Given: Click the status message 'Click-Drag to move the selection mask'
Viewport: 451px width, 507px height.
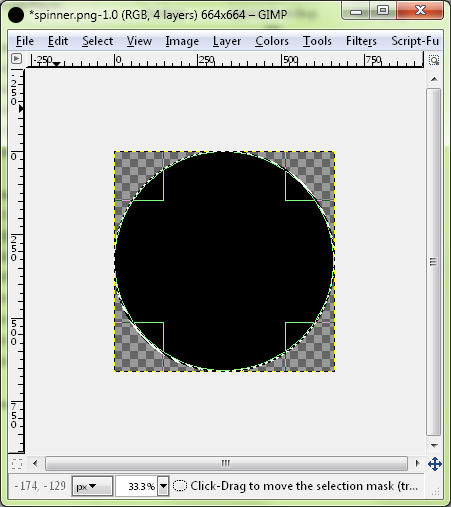Looking at the screenshot, I should tap(304, 486).
